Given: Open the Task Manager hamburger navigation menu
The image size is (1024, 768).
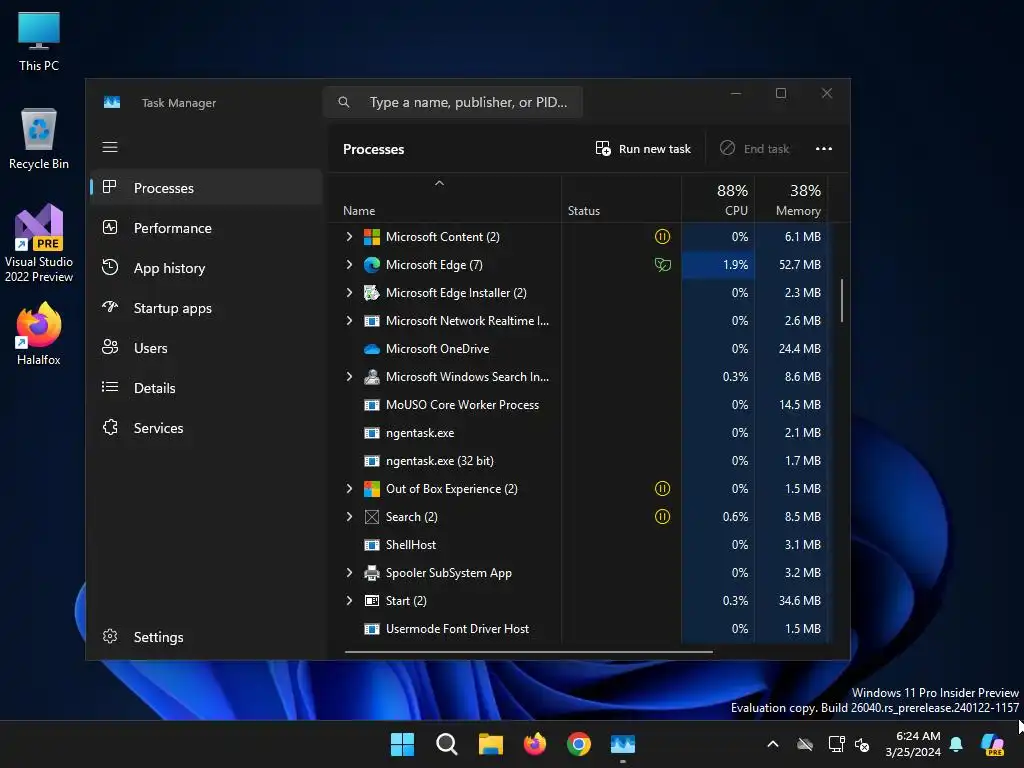Looking at the screenshot, I should pyautogui.click(x=110, y=147).
